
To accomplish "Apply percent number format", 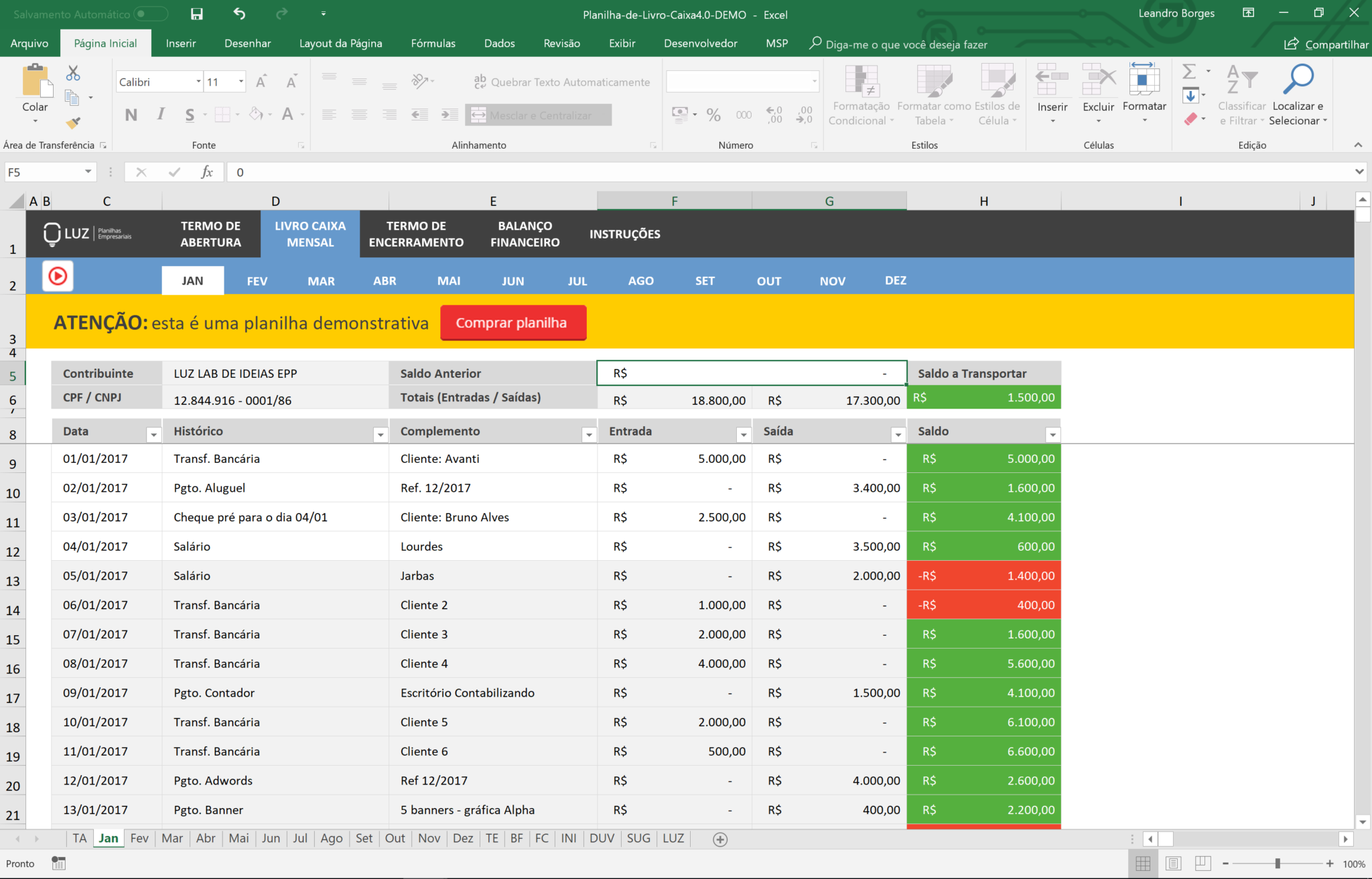I will [713, 114].
